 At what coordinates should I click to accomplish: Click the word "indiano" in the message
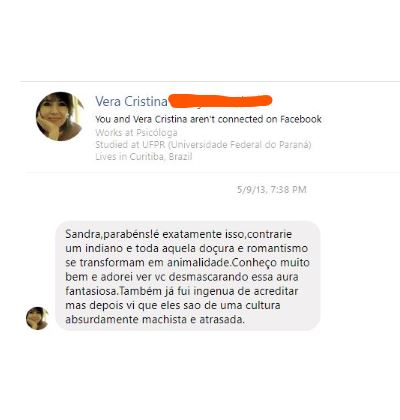point(103,248)
